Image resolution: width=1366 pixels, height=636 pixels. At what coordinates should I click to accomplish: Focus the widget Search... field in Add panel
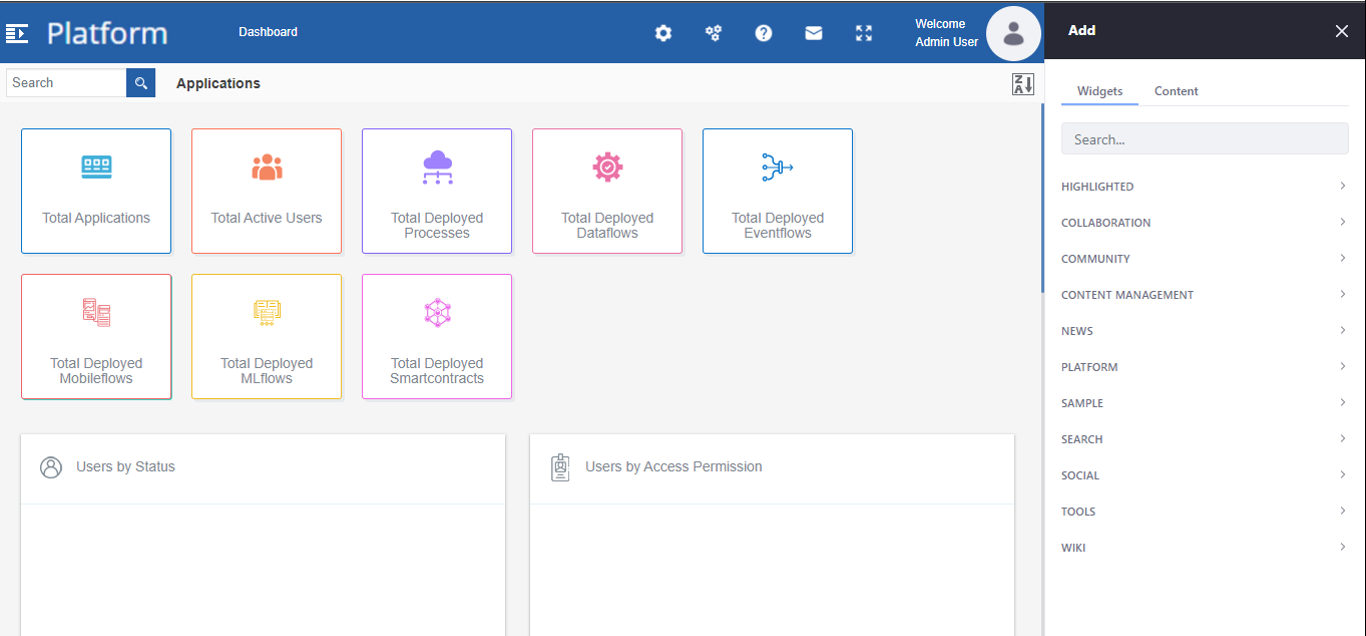1205,139
